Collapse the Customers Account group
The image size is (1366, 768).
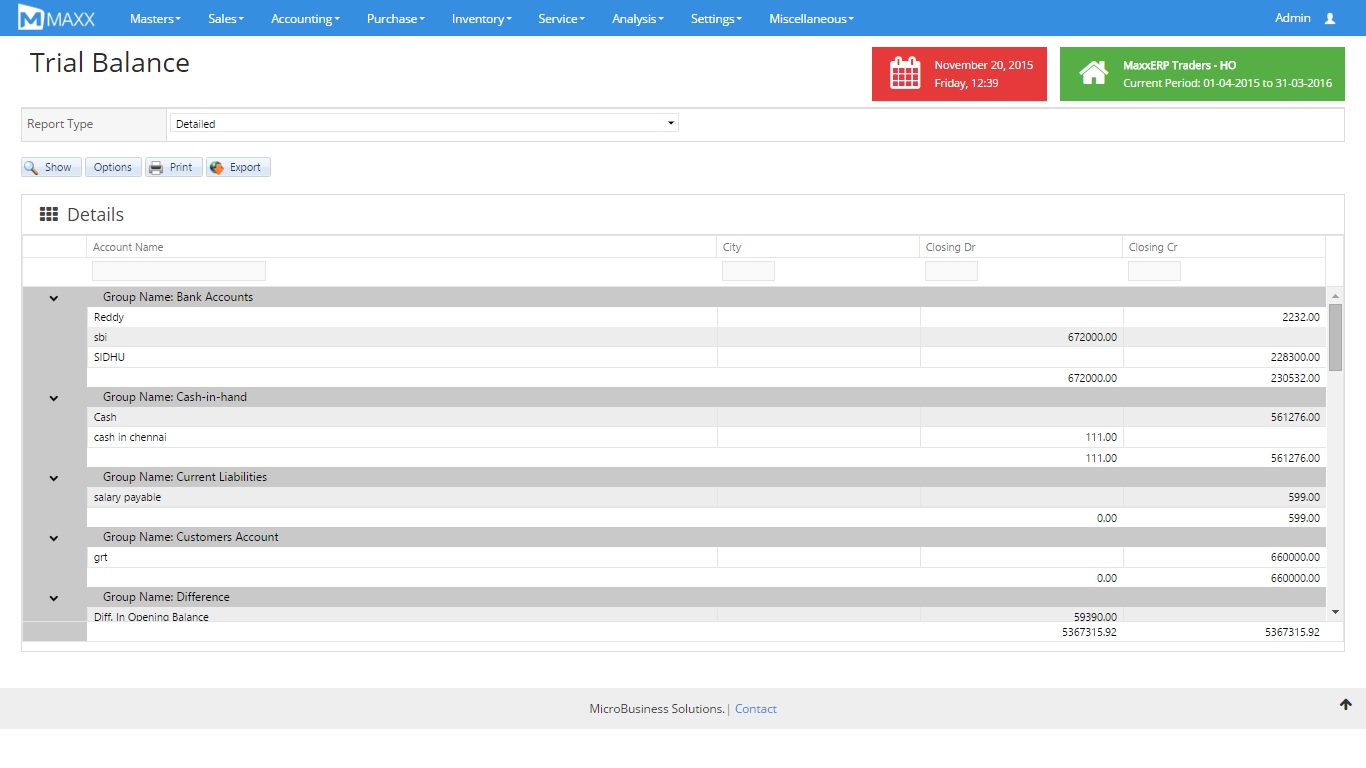(54, 538)
